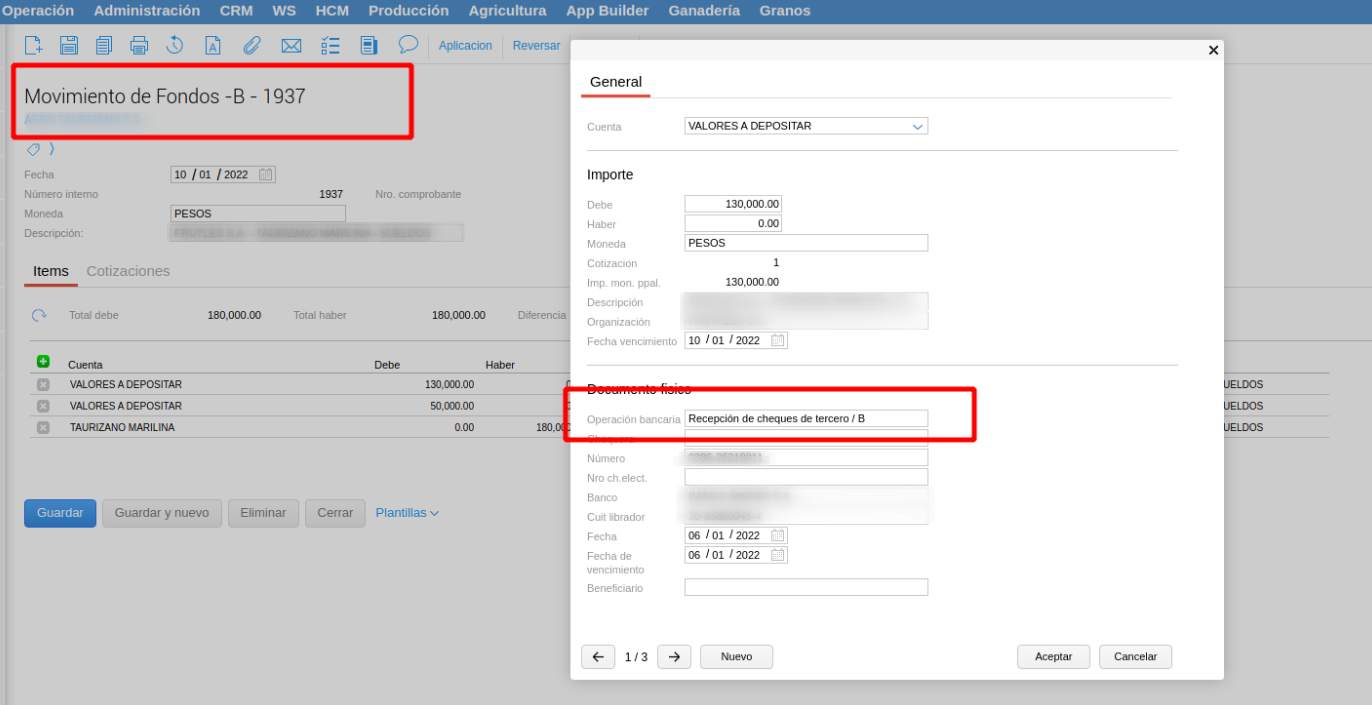Viewport: 1372px width, 705px height.
Task: Click the Reversar link in toolbar
Action: pos(536,46)
